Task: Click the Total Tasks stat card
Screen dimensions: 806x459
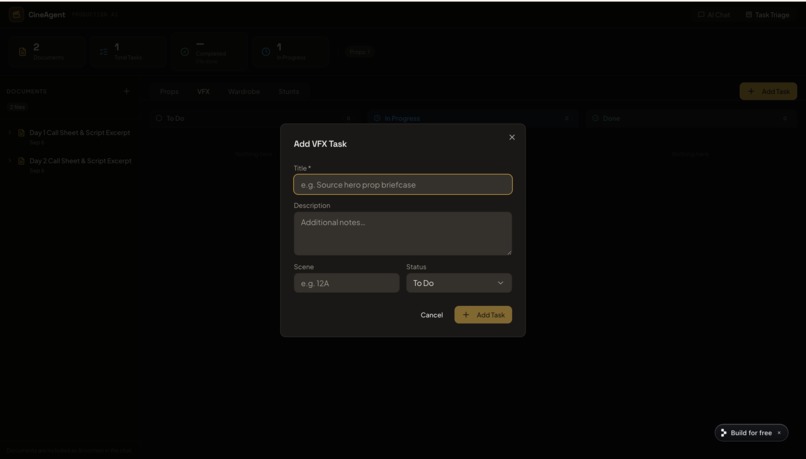Action: [x=128, y=52]
